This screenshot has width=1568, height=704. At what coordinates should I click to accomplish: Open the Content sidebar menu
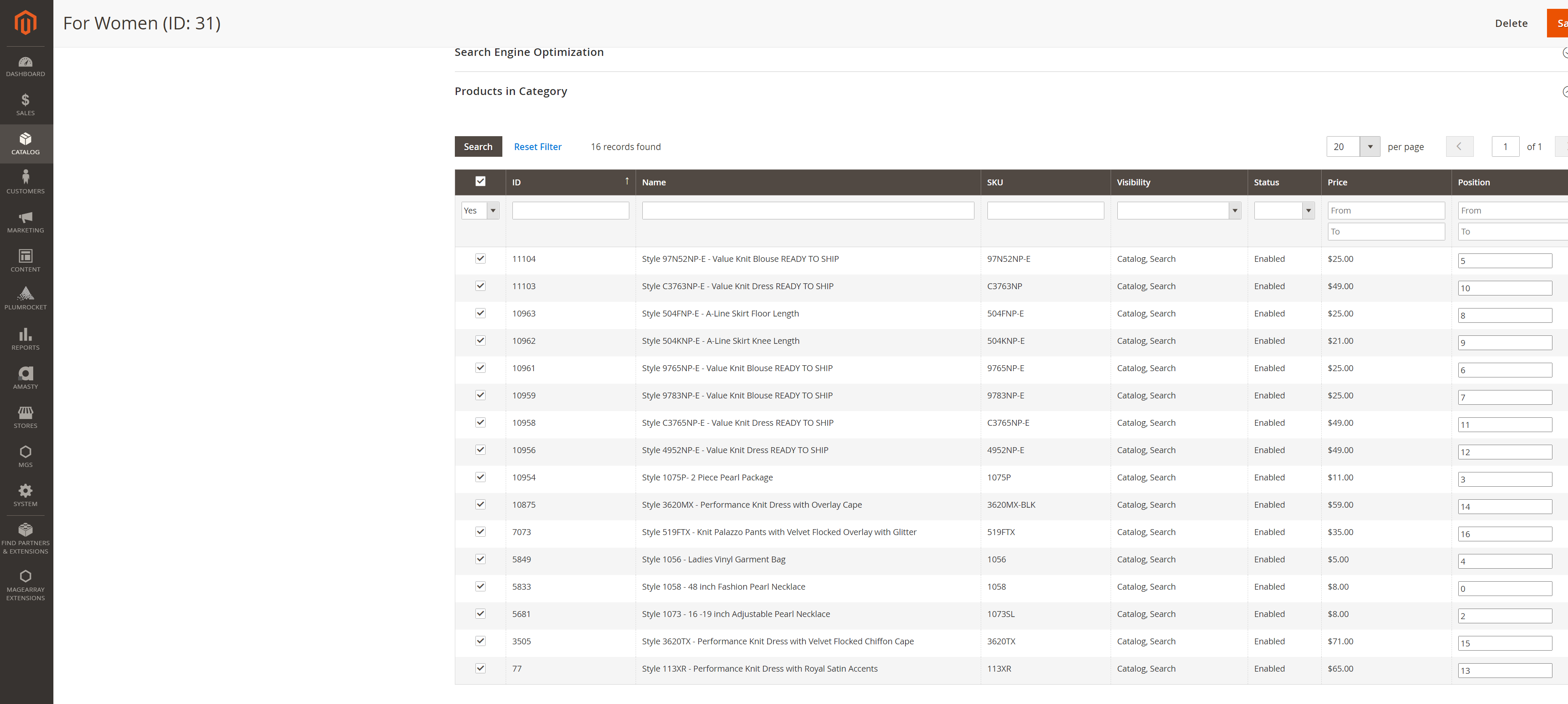(x=26, y=261)
